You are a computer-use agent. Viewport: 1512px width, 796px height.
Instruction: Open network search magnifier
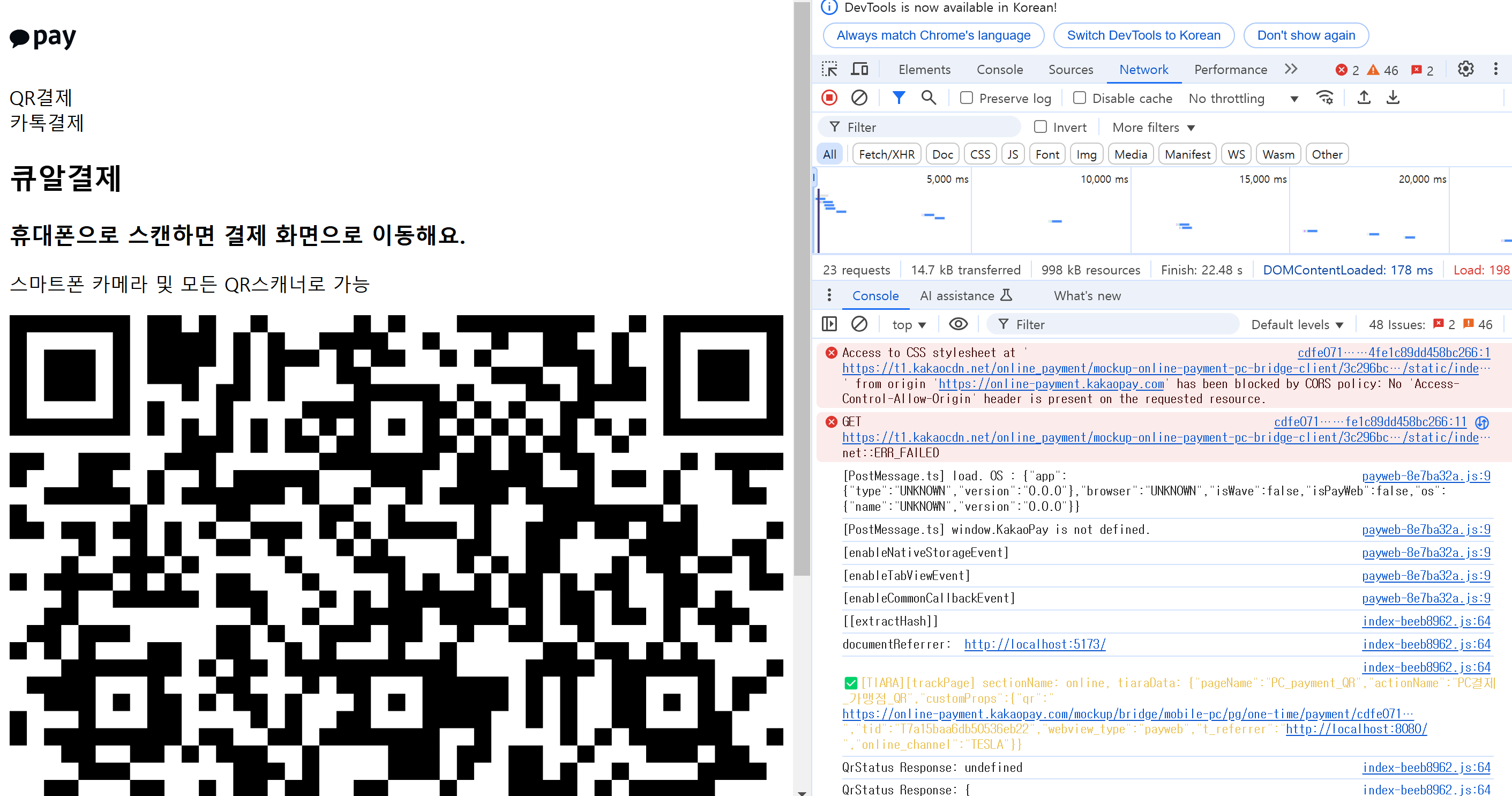(929, 98)
